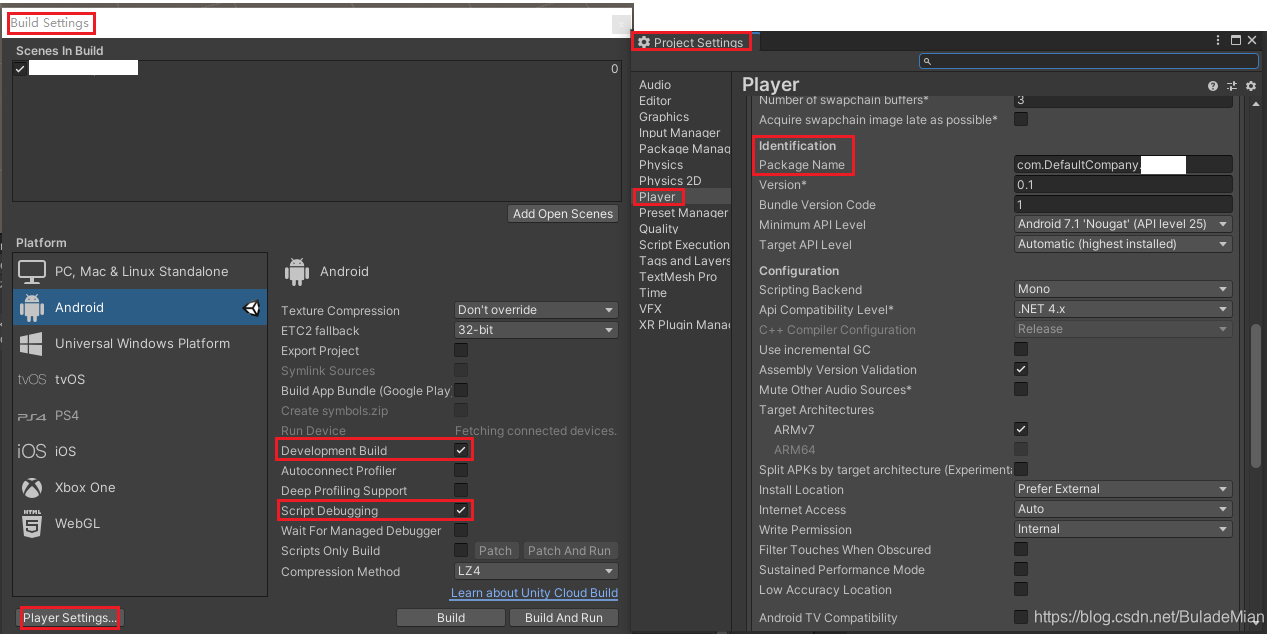Click the search icon in Project Settings
Image resolution: width=1274 pixels, height=636 pixels.
pos(927,61)
